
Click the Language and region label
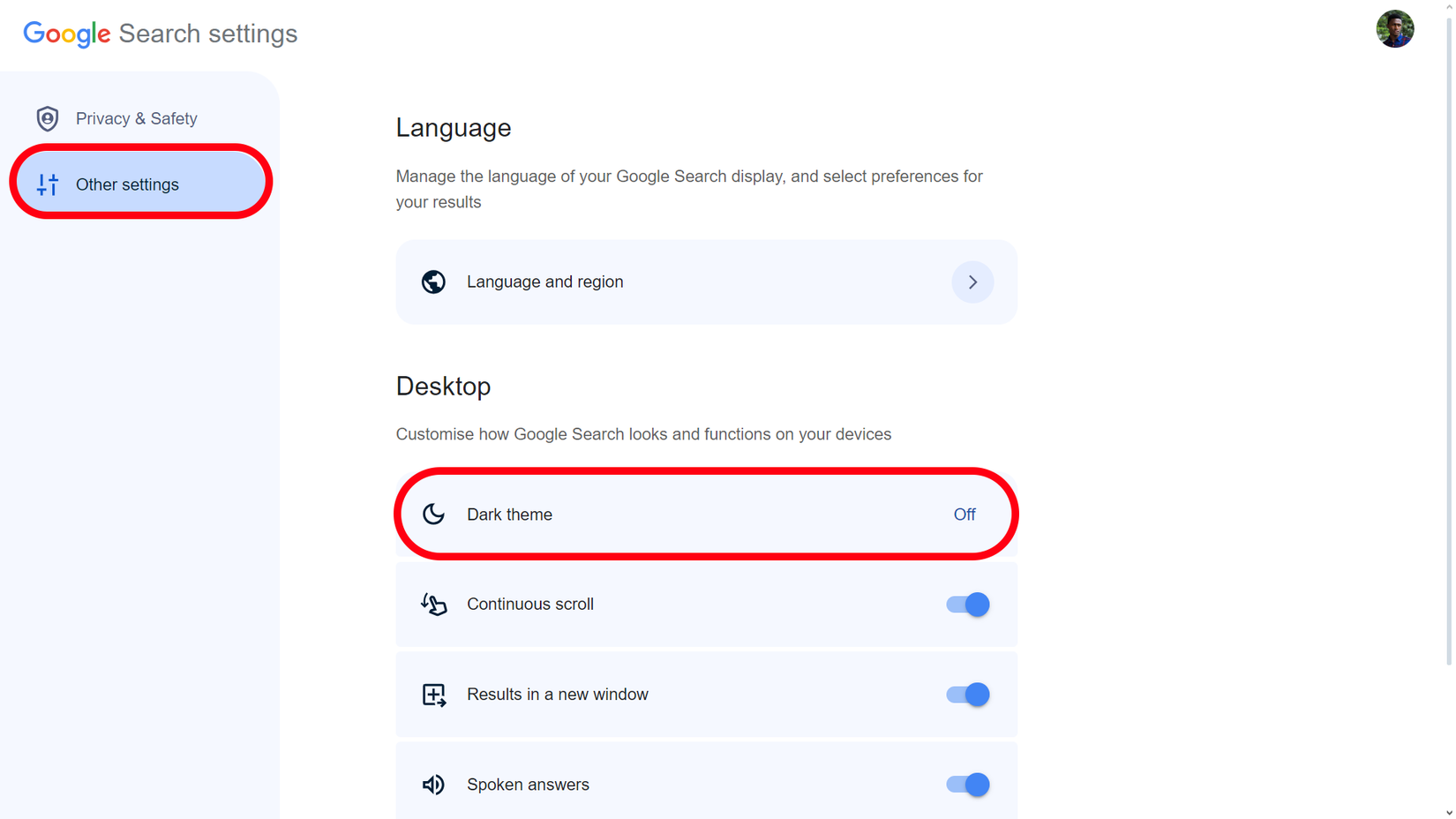[544, 282]
